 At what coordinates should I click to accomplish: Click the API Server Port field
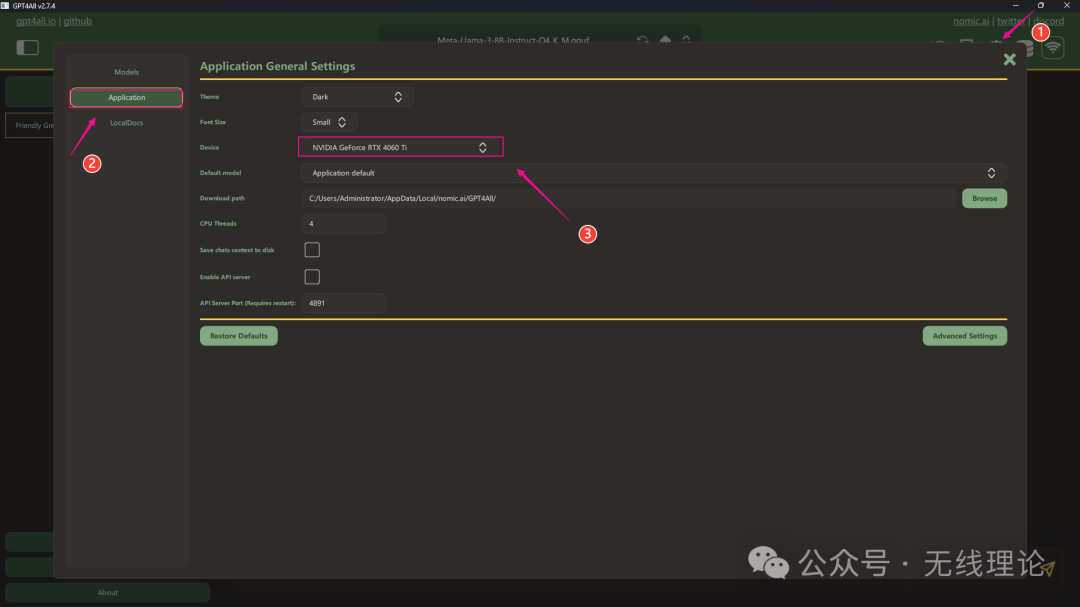click(343, 303)
